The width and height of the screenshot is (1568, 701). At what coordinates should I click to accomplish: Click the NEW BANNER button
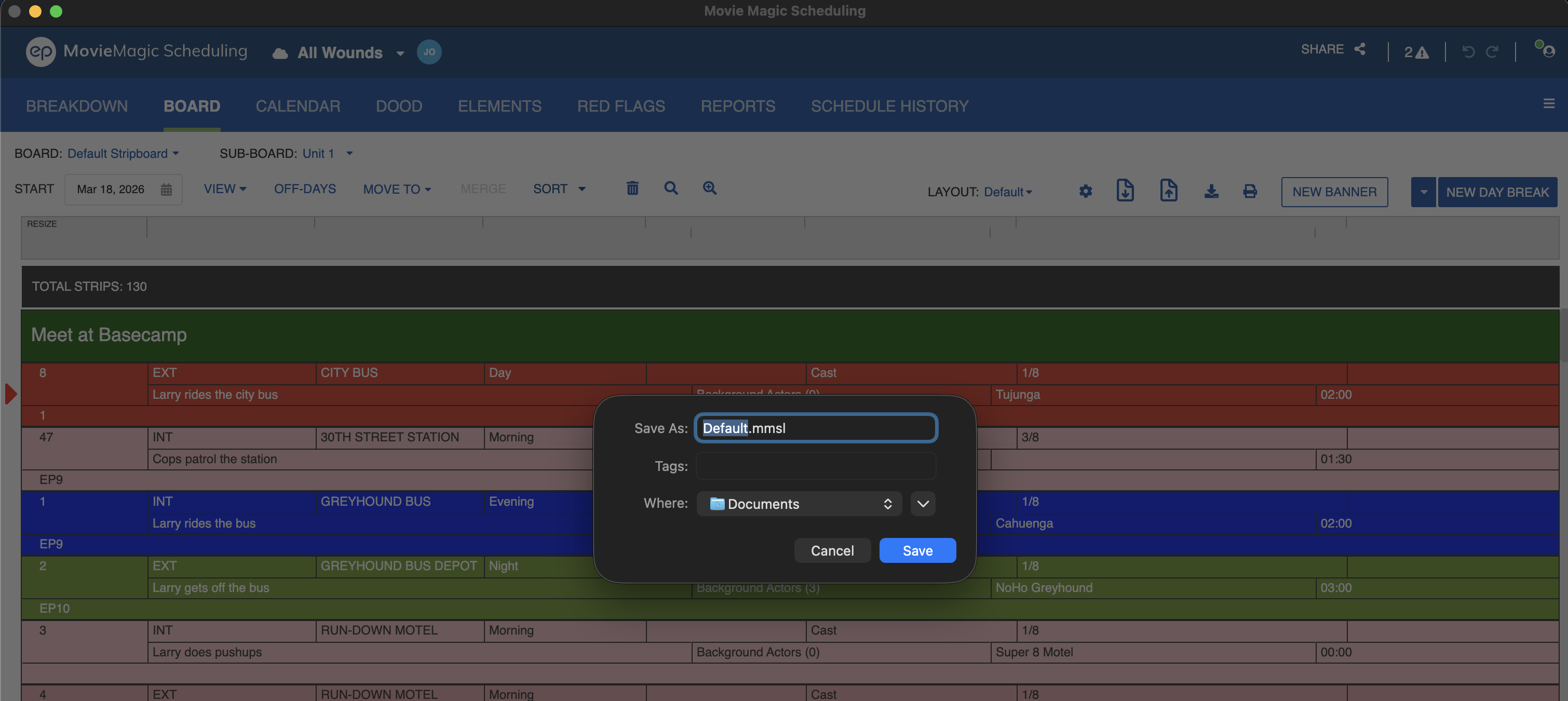(x=1334, y=192)
